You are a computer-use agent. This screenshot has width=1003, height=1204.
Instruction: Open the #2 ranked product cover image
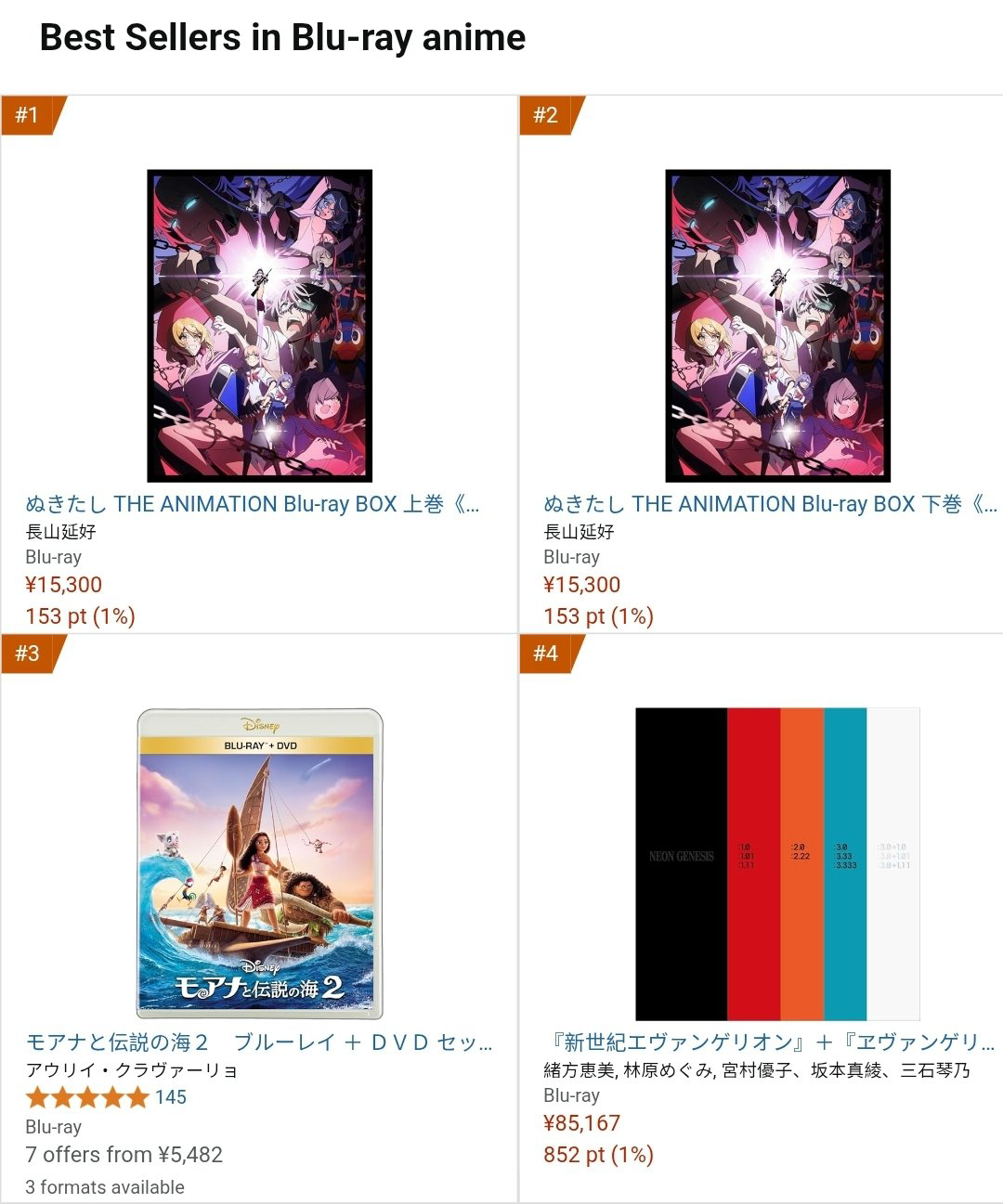(x=778, y=326)
